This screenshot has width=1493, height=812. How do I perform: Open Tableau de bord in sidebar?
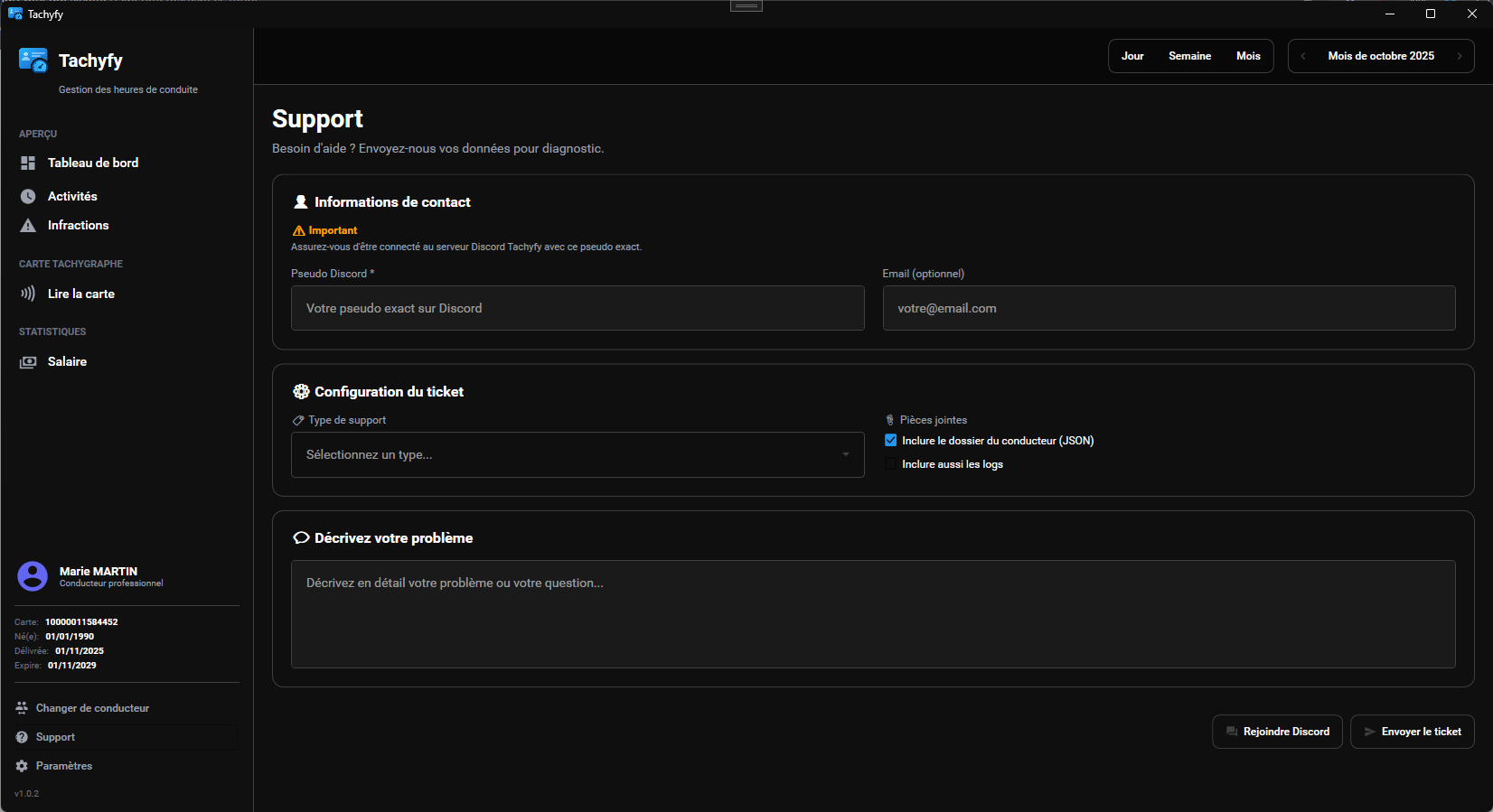[x=93, y=163]
